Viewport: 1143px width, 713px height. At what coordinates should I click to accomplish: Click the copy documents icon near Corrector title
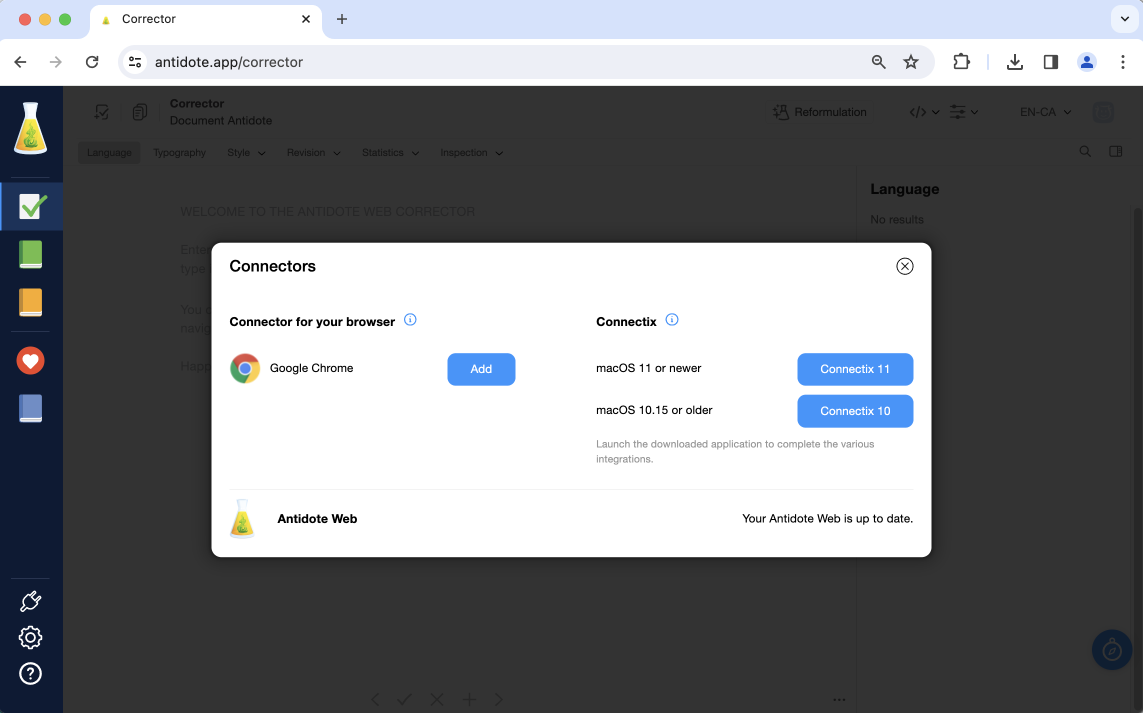[x=140, y=112]
